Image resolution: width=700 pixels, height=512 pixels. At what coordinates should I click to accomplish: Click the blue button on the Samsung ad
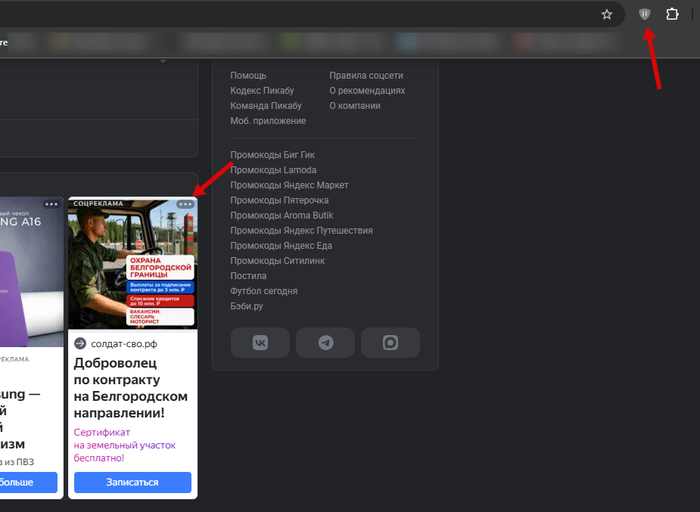point(29,483)
